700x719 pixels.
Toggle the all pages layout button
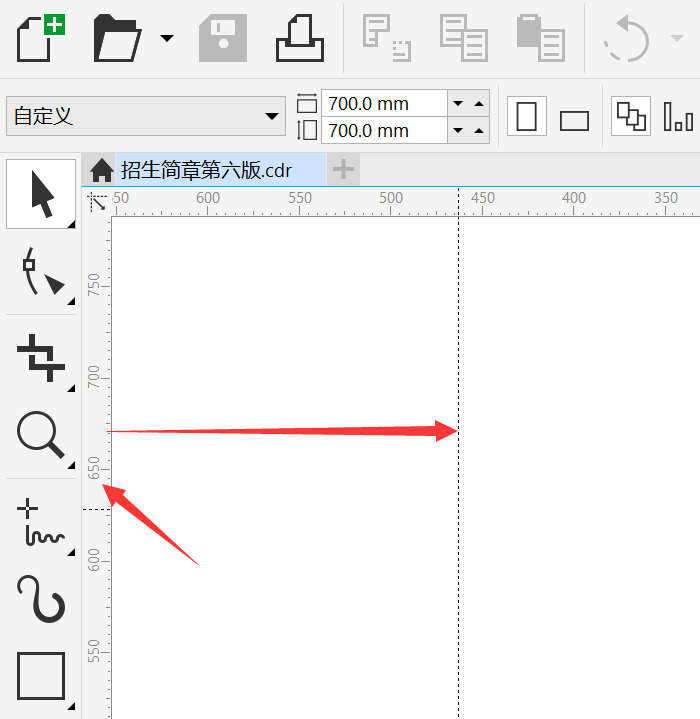pyautogui.click(x=631, y=116)
